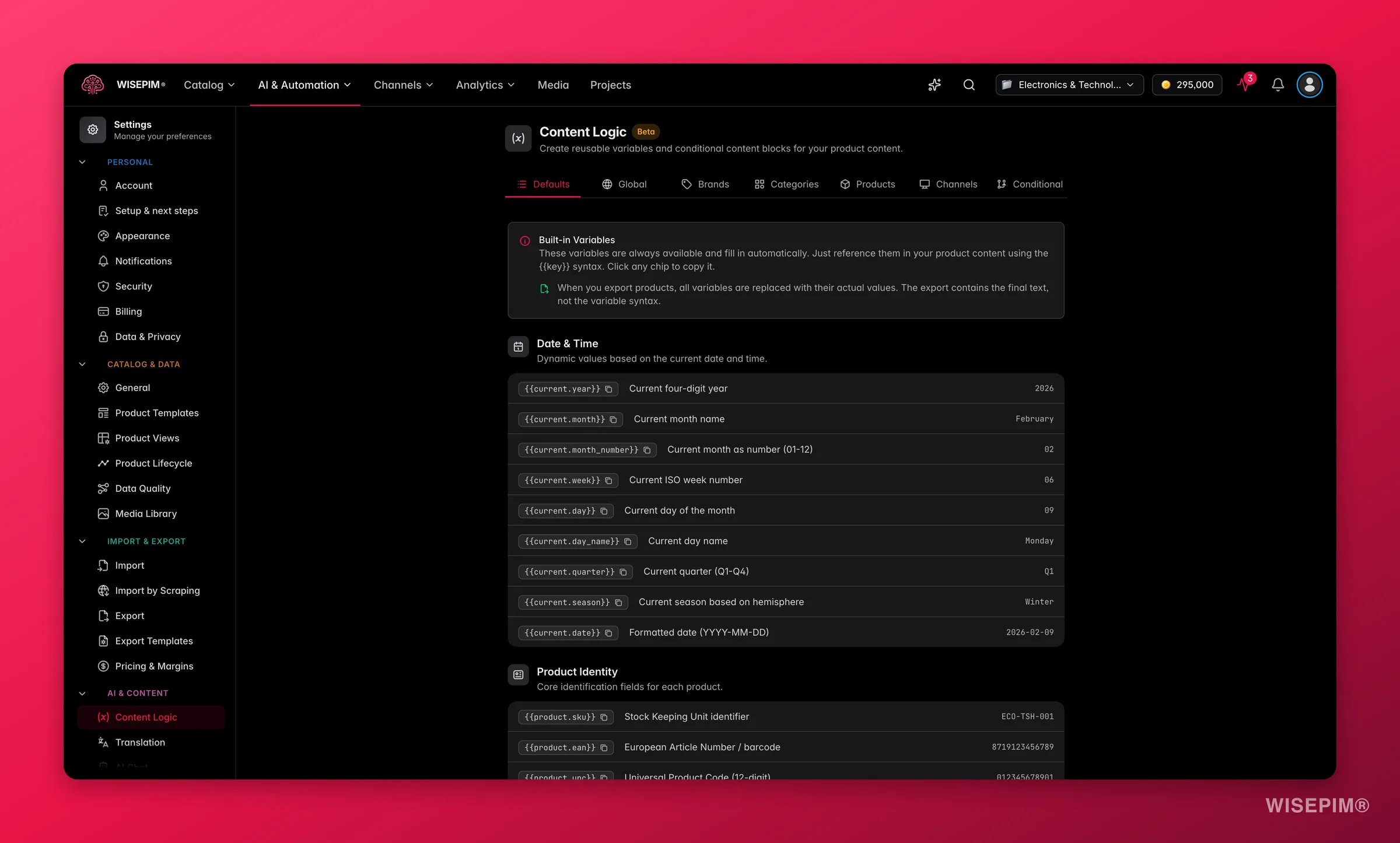
Task: Copy the {{current.month}} variable chip
Action: (570, 419)
